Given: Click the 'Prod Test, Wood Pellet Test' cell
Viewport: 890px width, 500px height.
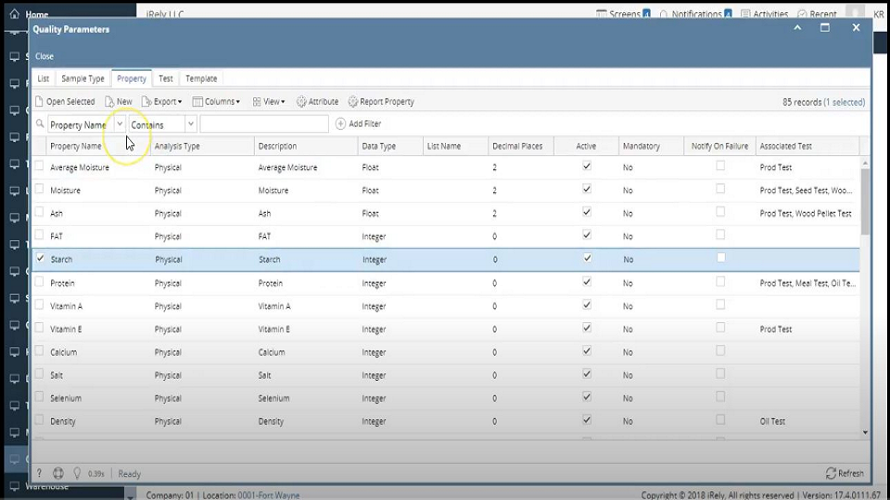Looking at the screenshot, I should pyautogui.click(x=805, y=213).
